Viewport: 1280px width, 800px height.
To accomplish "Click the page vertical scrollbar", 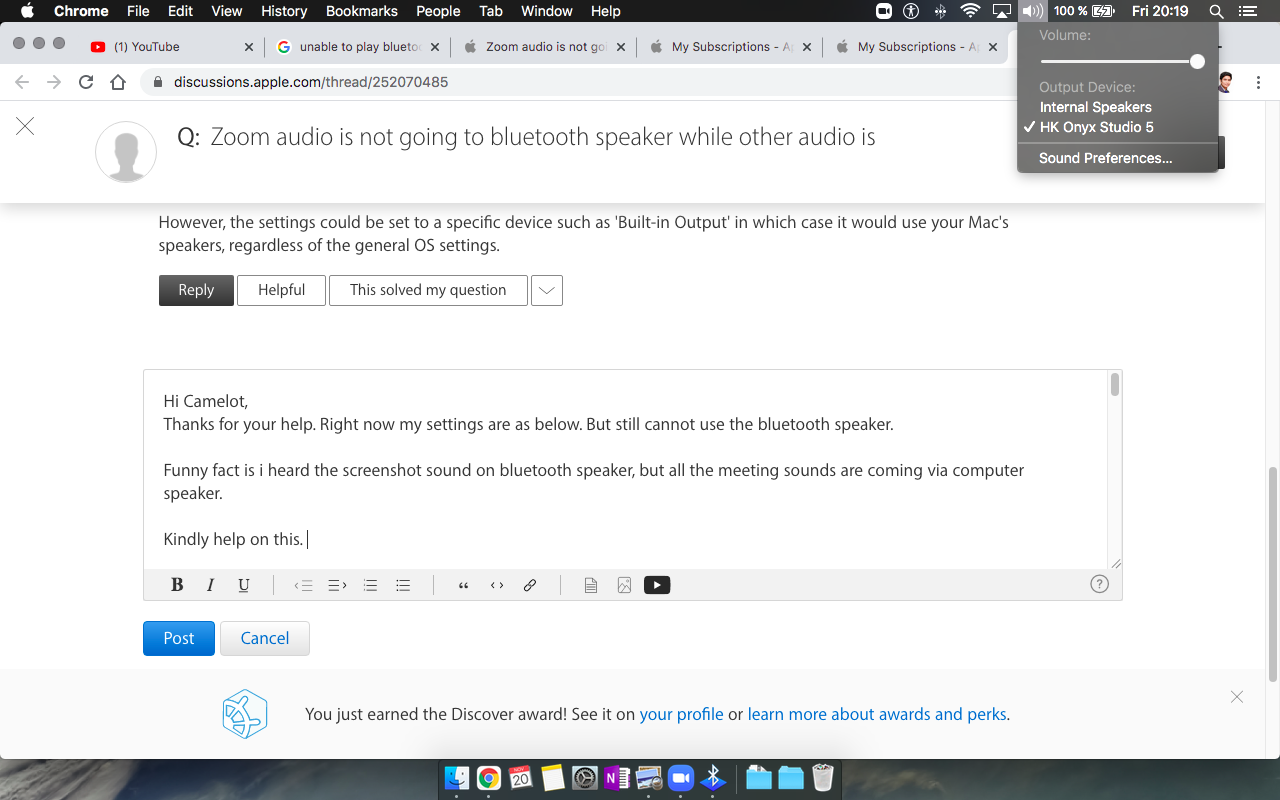I will (x=1273, y=574).
